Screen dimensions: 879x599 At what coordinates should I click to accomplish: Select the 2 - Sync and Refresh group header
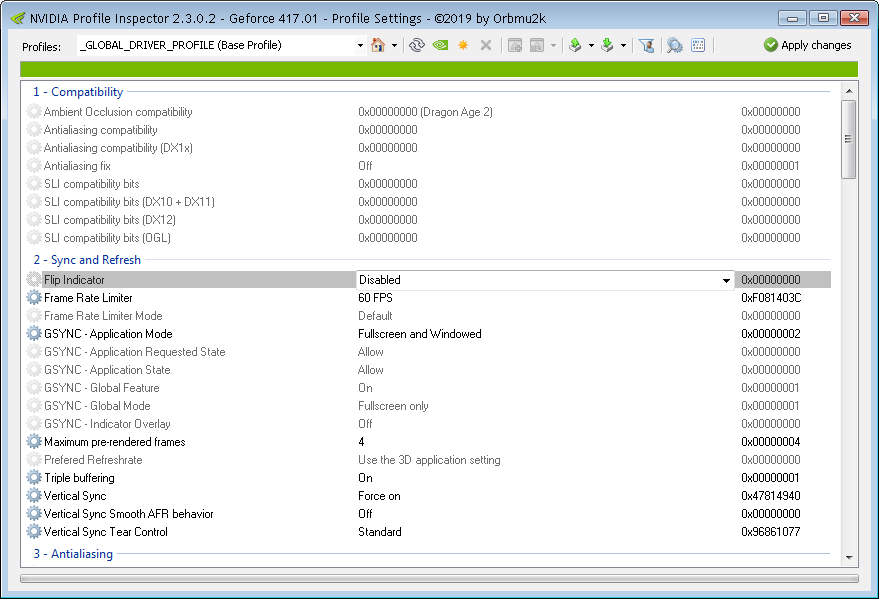click(x=87, y=260)
